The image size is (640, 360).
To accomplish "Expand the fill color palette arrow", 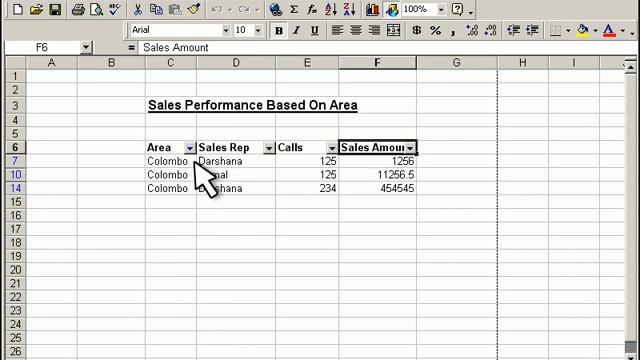I will (x=596, y=30).
